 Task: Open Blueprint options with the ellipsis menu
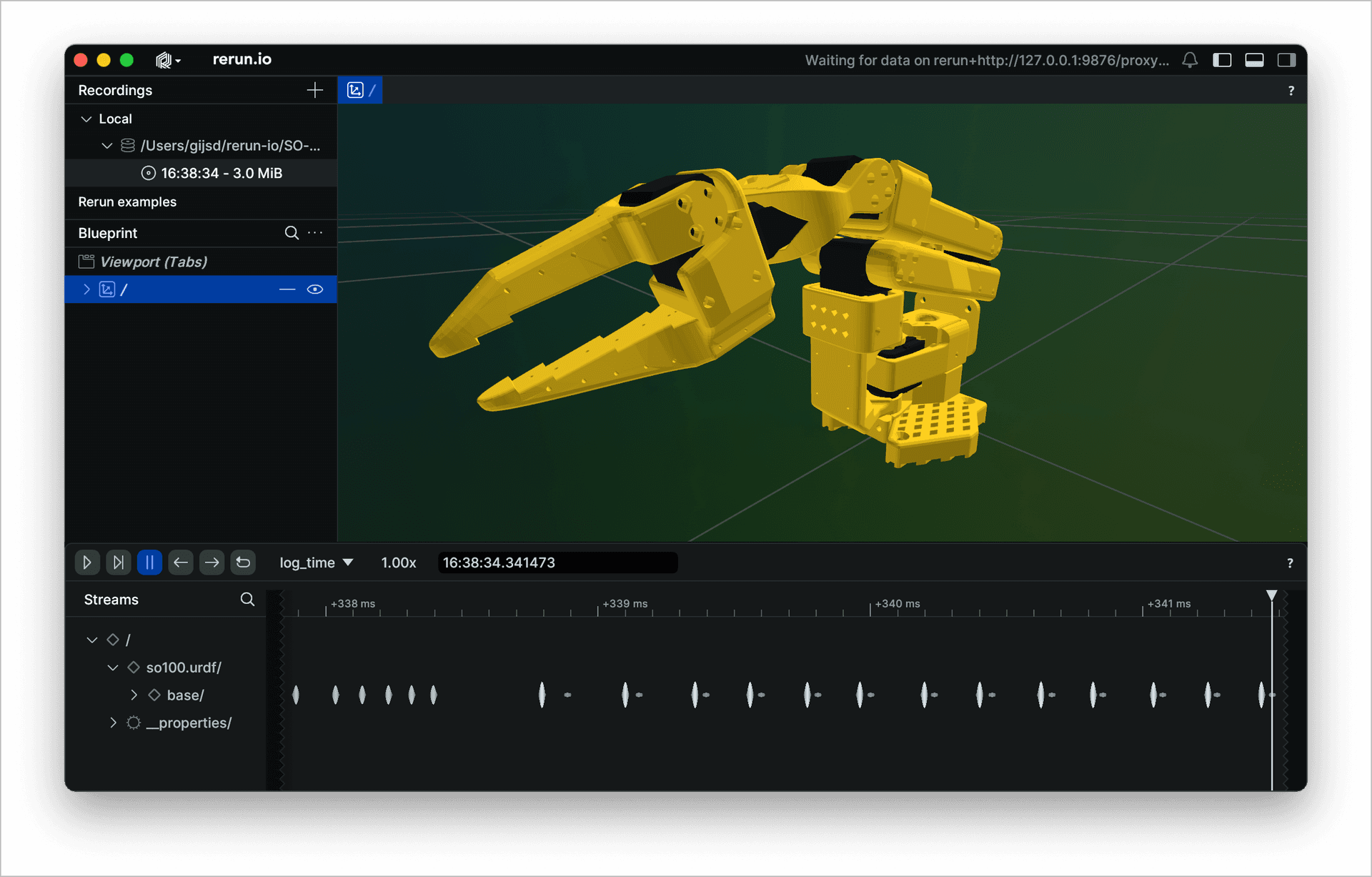314,232
